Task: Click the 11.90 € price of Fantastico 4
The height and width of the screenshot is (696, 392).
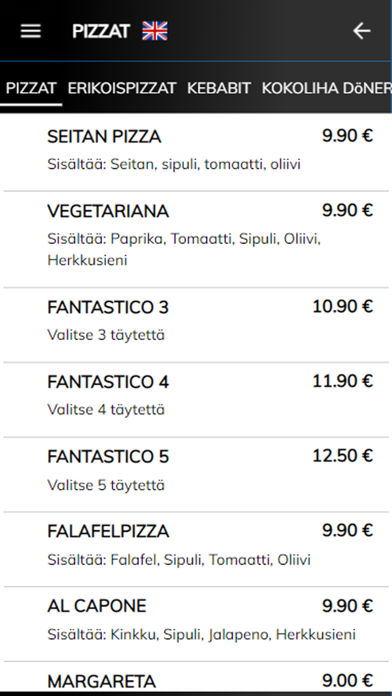Action: pyautogui.click(x=342, y=381)
